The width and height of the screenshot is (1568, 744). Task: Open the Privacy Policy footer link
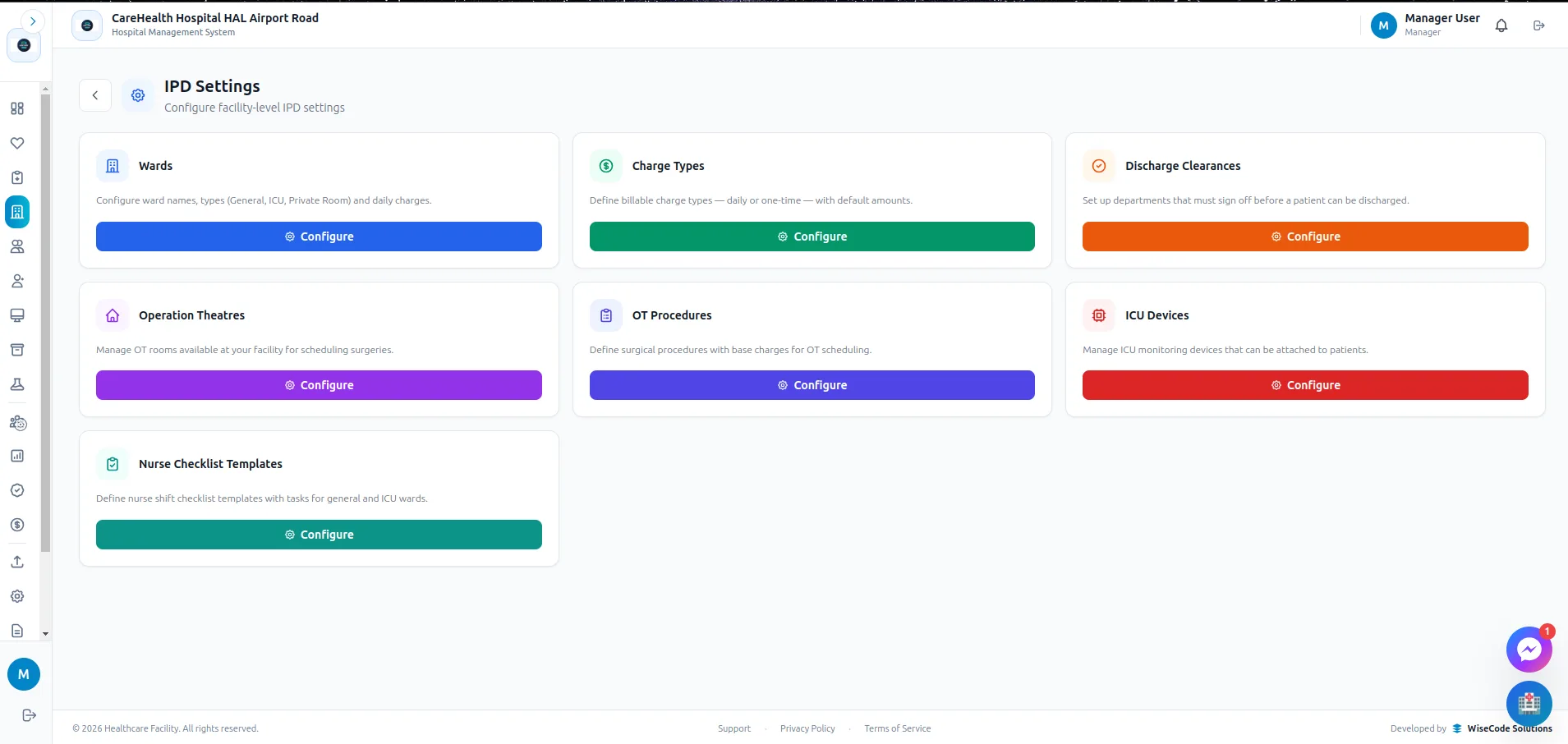[x=807, y=728]
